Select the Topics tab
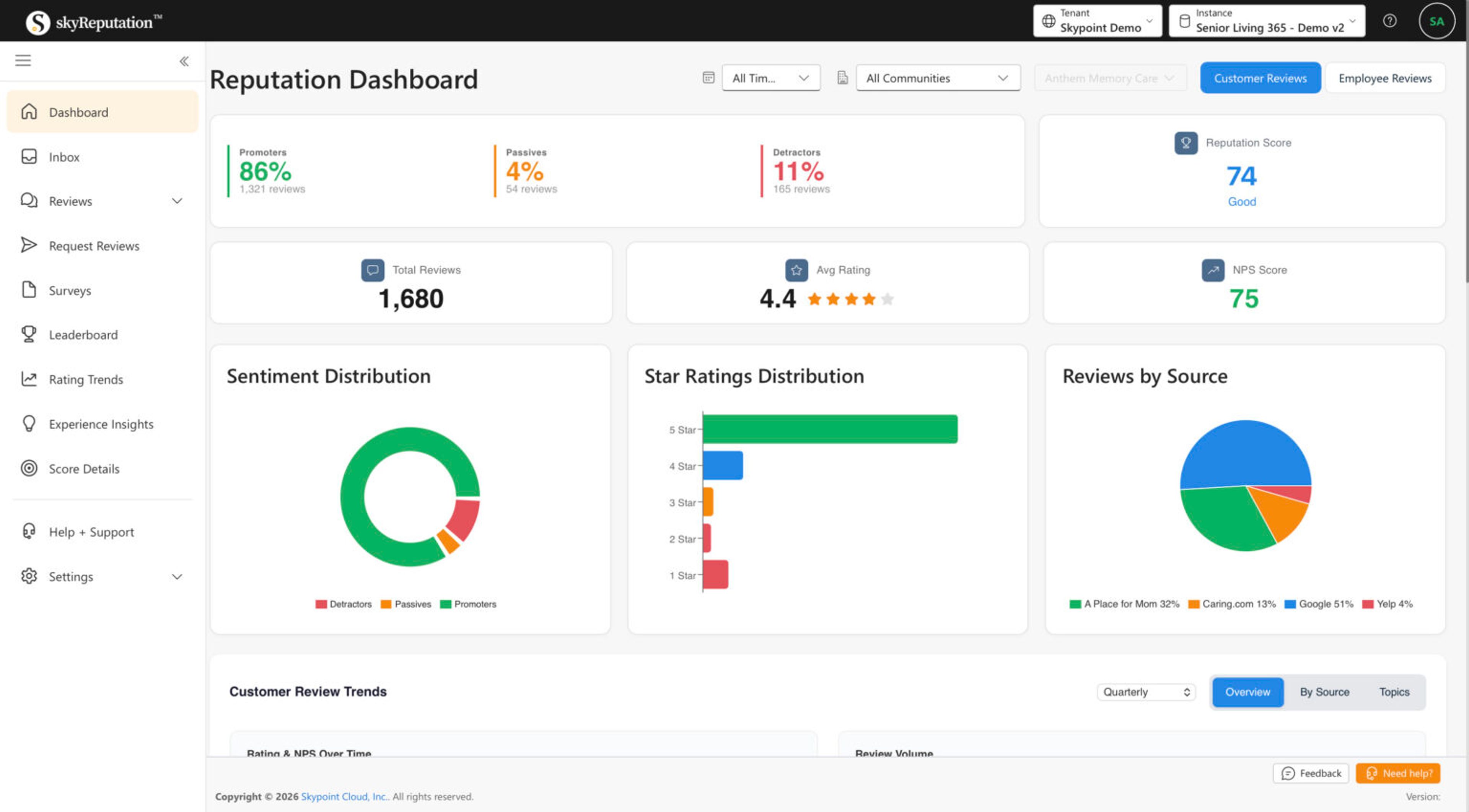The image size is (1469, 812). click(x=1394, y=692)
